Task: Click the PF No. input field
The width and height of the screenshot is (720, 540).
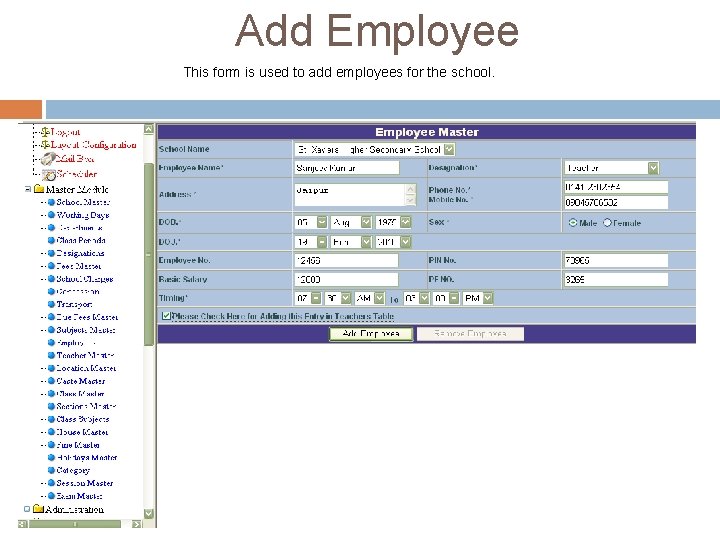Action: (616, 279)
